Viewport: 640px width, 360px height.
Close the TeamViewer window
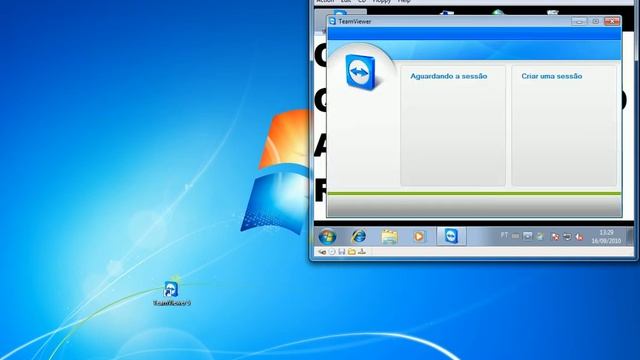pyautogui.click(x=612, y=21)
